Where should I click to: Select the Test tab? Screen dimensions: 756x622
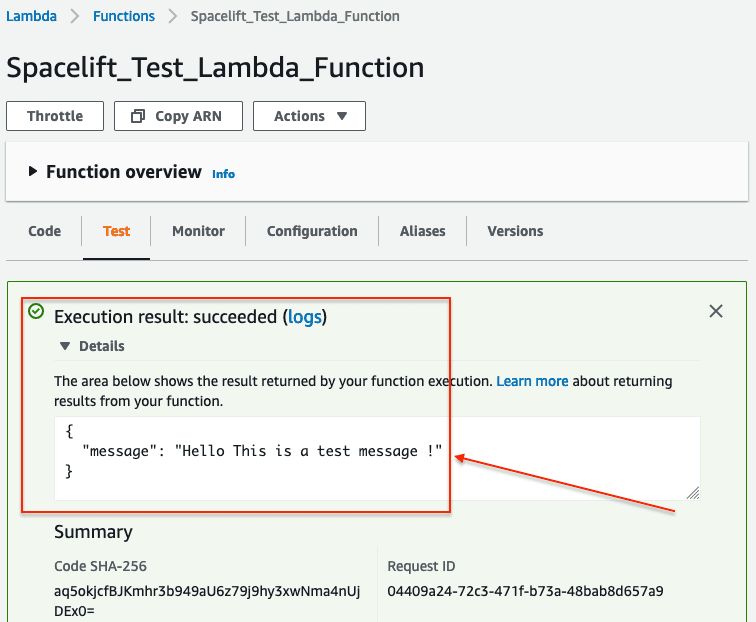click(116, 231)
